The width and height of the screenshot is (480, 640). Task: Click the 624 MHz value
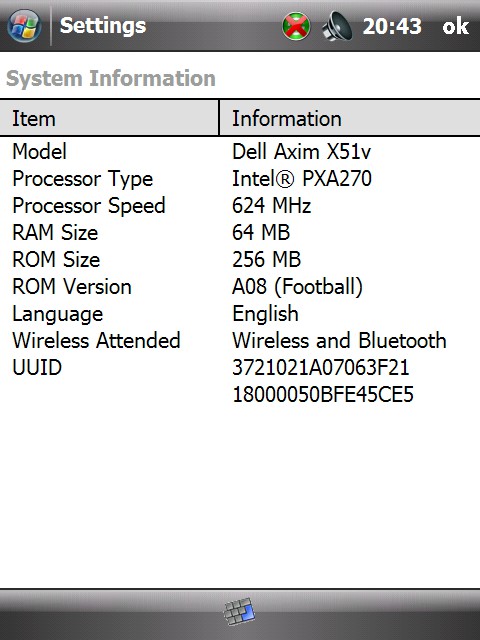click(x=272, y=205)
